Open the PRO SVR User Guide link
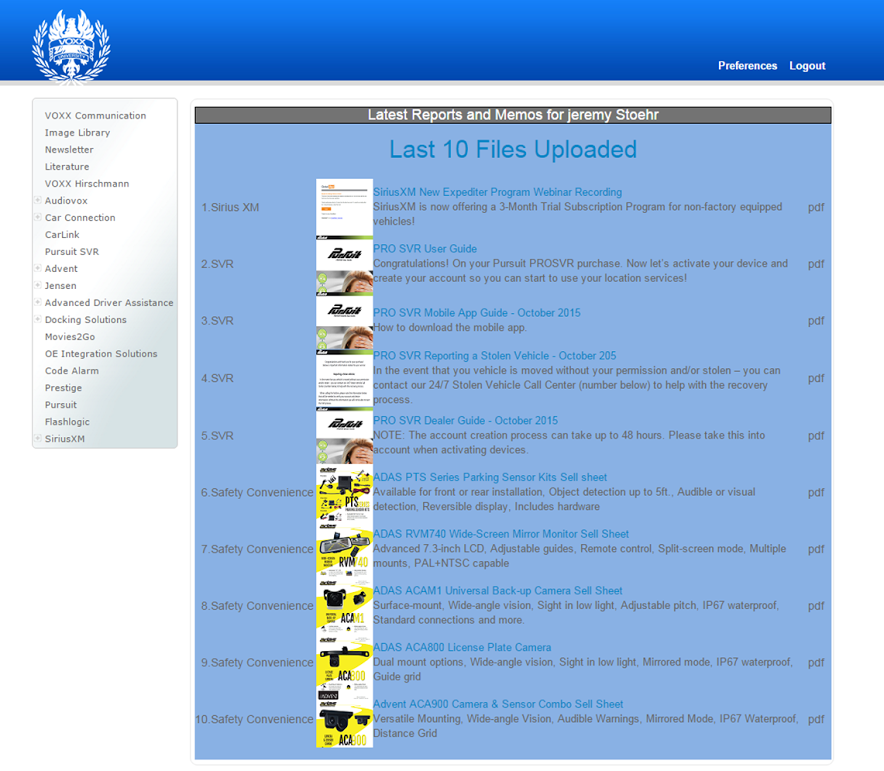Viewport: 884px width, 771px height. pyautogui.click(x=425, y=249)
